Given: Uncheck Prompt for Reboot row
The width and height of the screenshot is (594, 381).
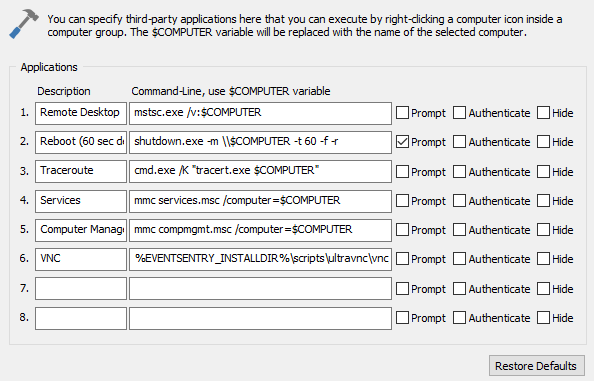Looking at the screenshot, I should [402, 142].
